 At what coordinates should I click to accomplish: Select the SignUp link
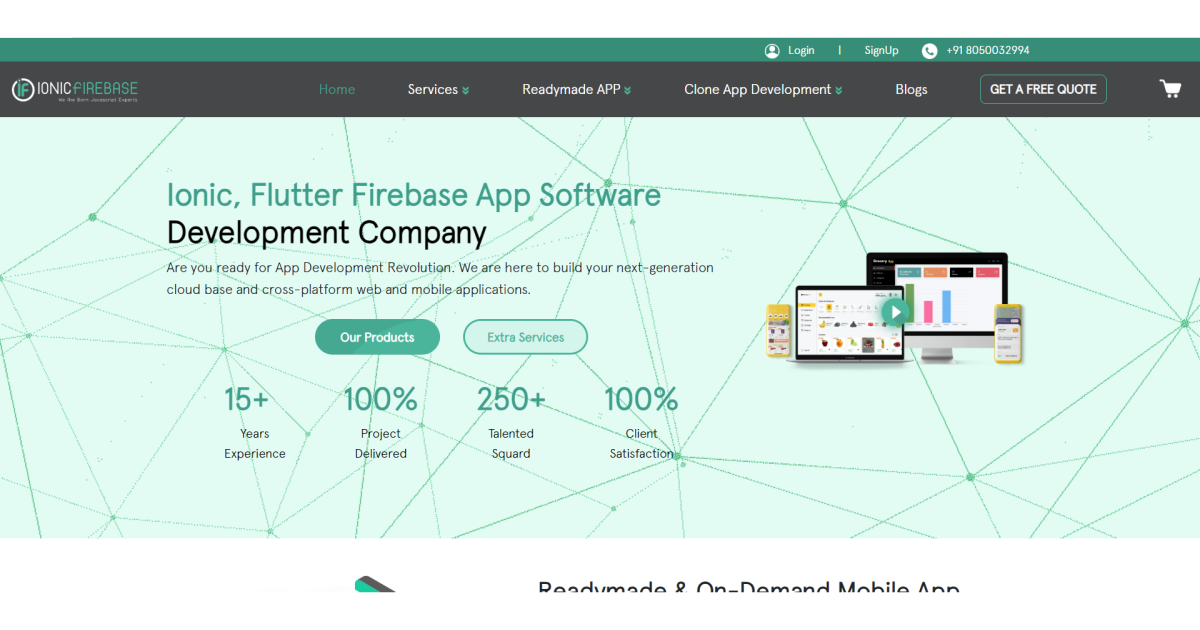tap(881, 50)
